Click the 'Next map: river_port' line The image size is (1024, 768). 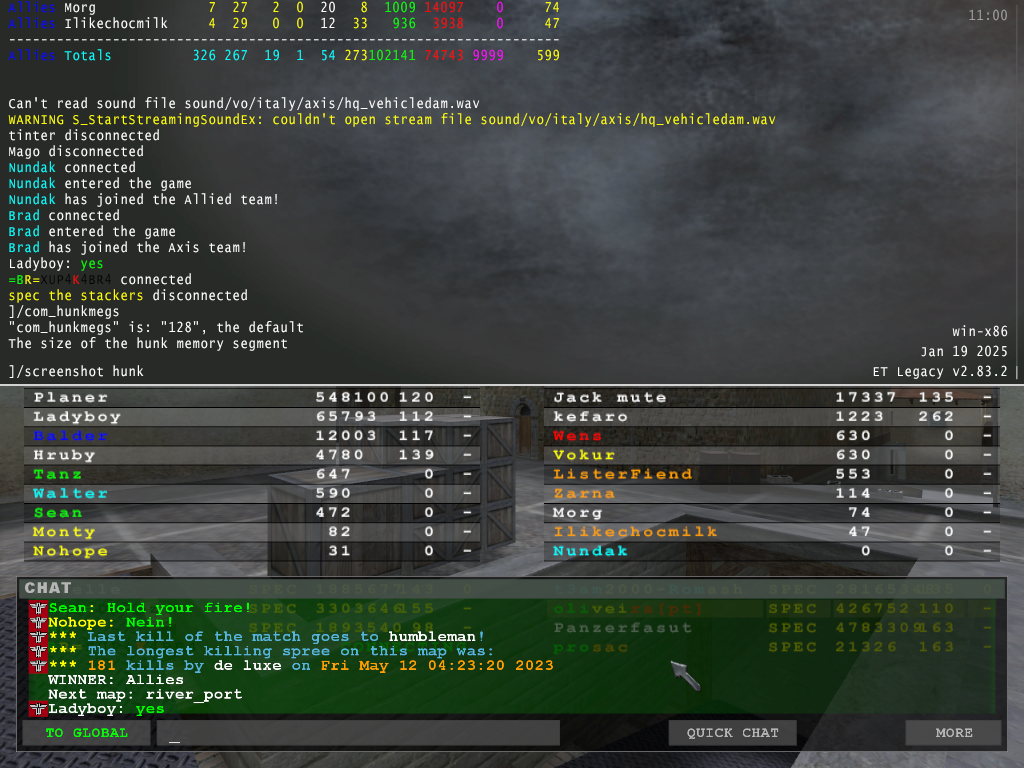[x=145, y=694]
